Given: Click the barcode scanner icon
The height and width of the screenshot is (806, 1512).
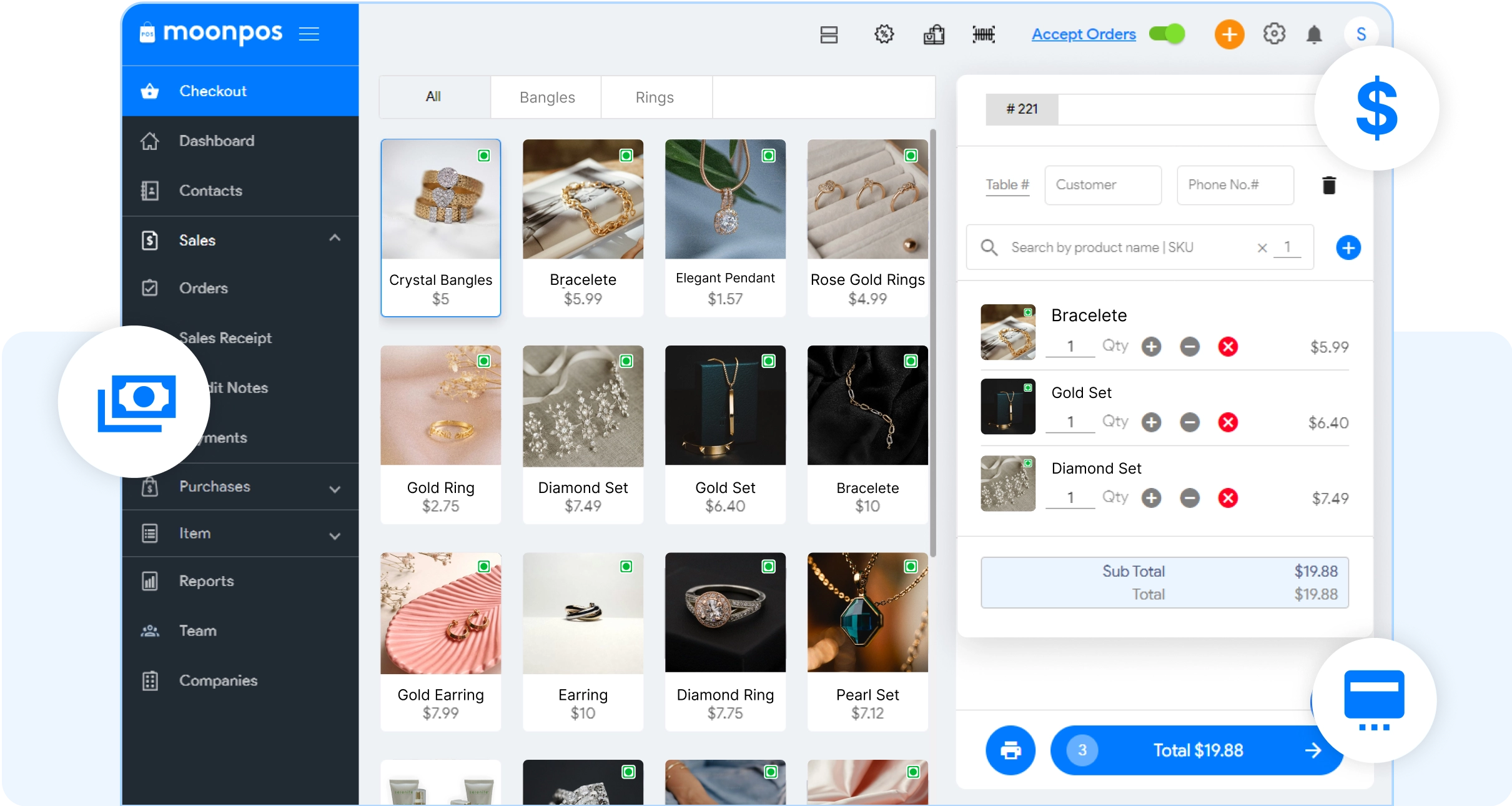Looking at the screenshot, I should [984, 34].
